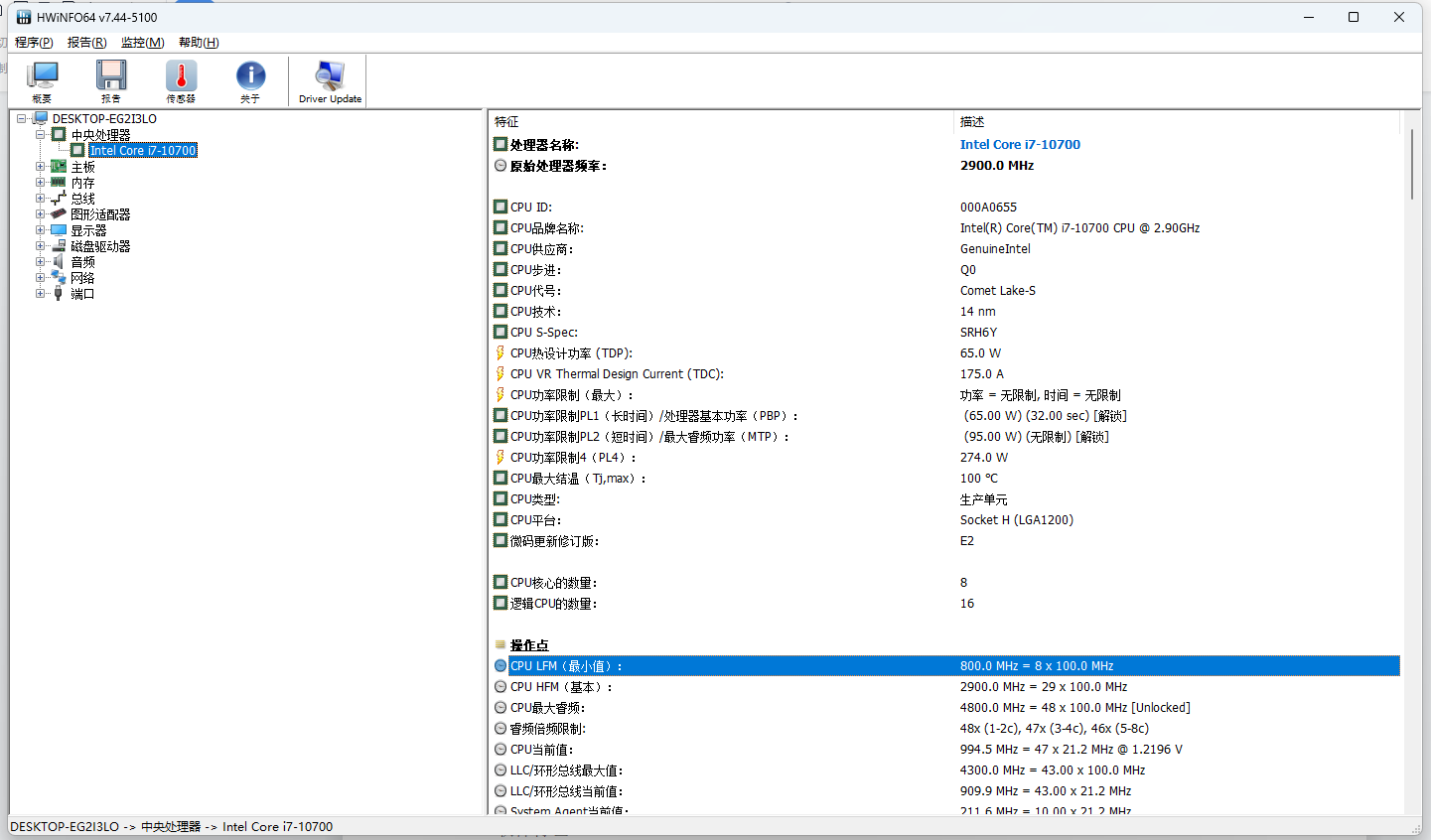Select the CPU代号 row
Viewport: 1431px width, 840px height.
coord(946,291)
